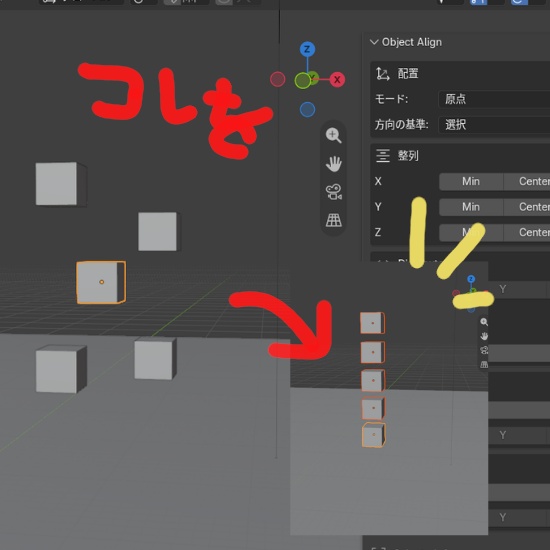The image size is (550, 550).
Task: Click the hand pan view icon
Action: [x=333, y=163]
